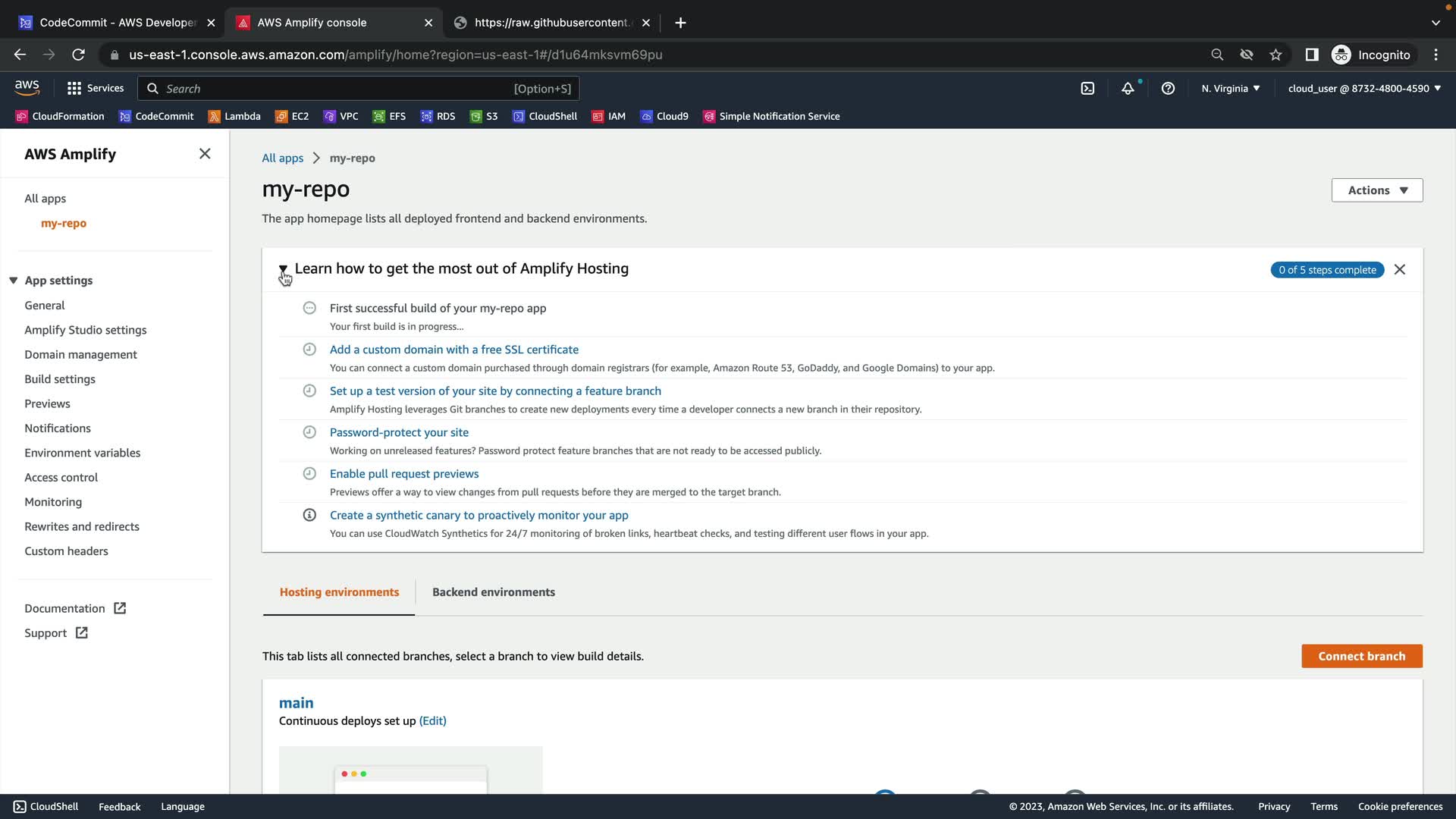Open the Actions dropdown menu
Image resolution: width=1456 pixels, height=819 pixels.
coord(1377,190)
